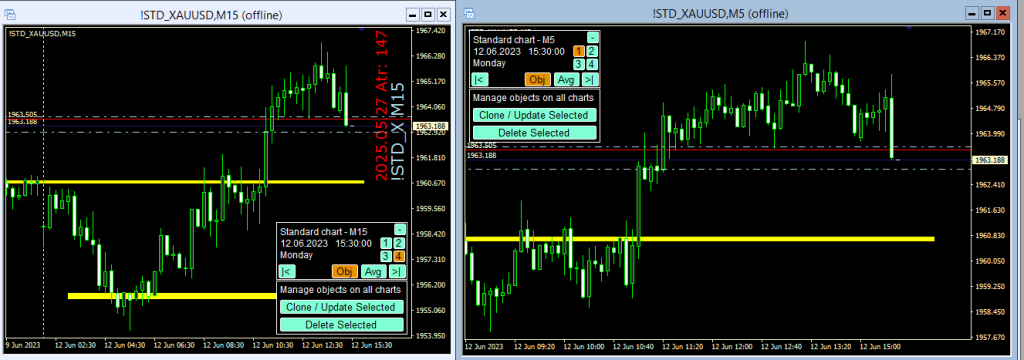The height and width of the screenshot is (360, 1024).
Task: Select chart number 2 in the M5 panel
Action: (x=591, y=52)
